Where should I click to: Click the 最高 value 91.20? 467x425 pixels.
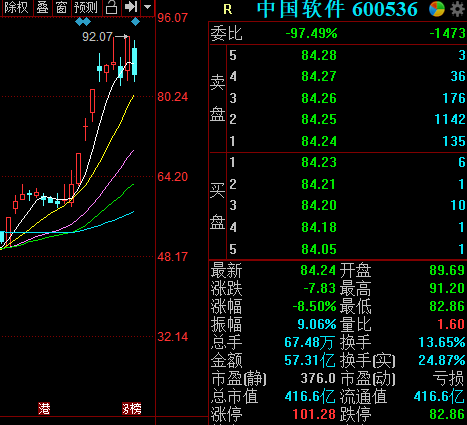coord(447,288)
